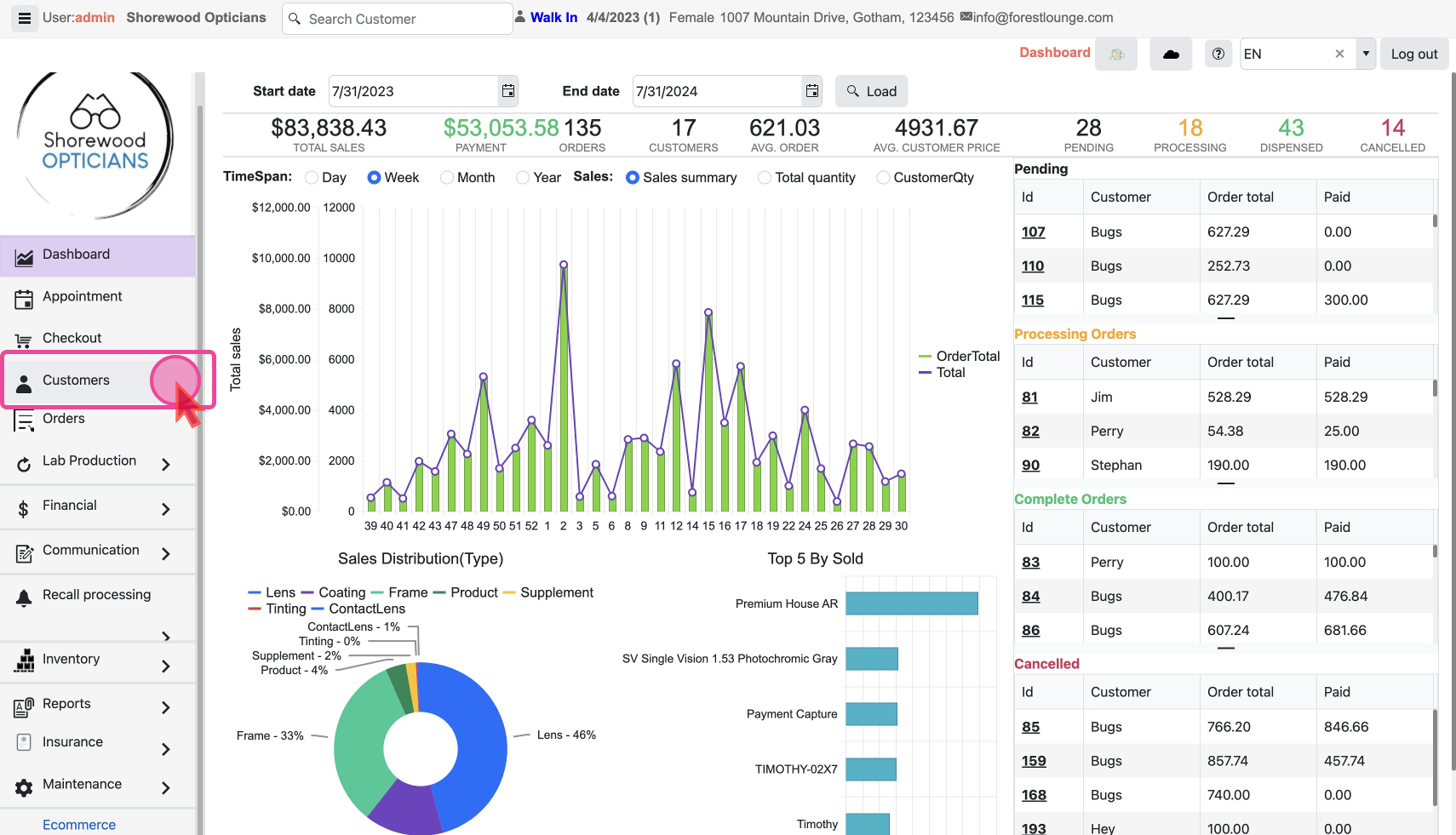Go to Checkout in the sidebar
This screenshot has width=1456, height=835.
pyautogui.click(x=72, y=338)
